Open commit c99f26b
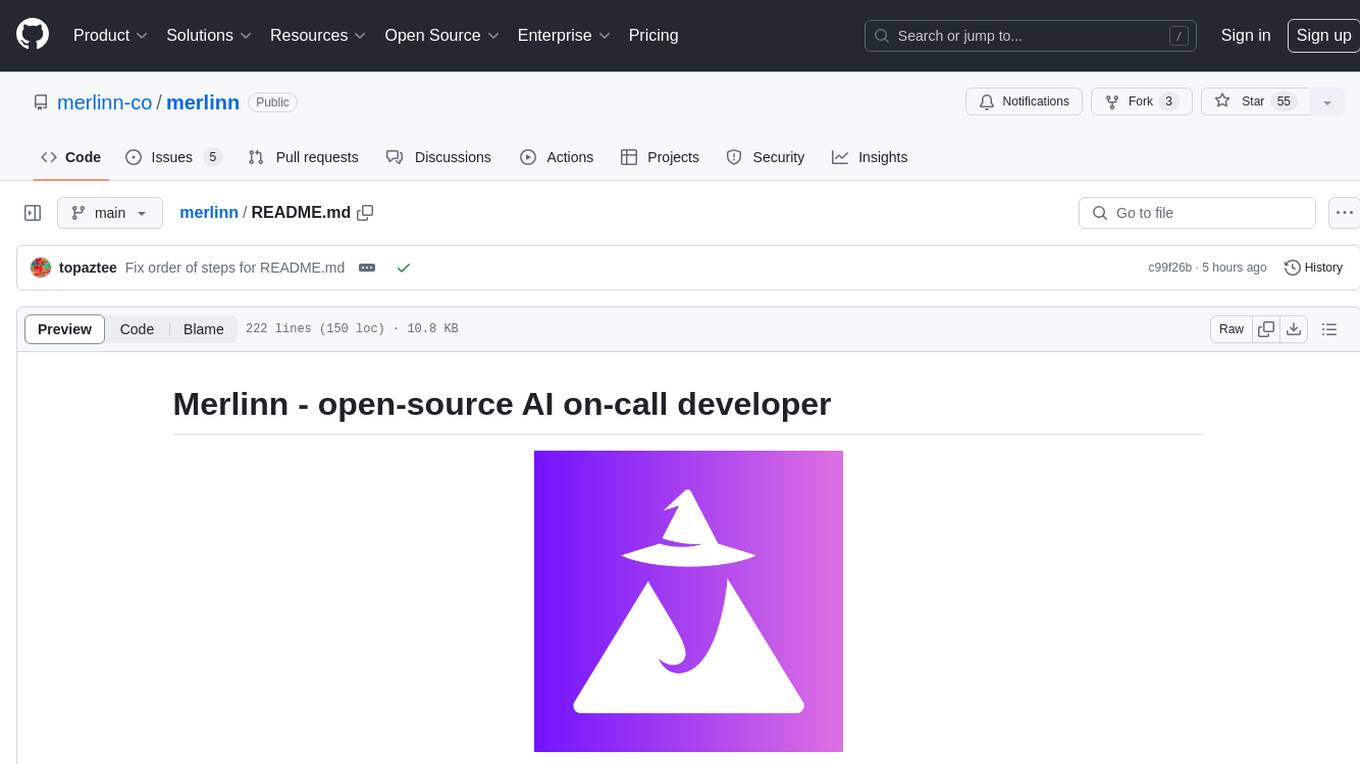This screenshot has height=764, width=1360. pyautogui.click(x=1170, y=268)
